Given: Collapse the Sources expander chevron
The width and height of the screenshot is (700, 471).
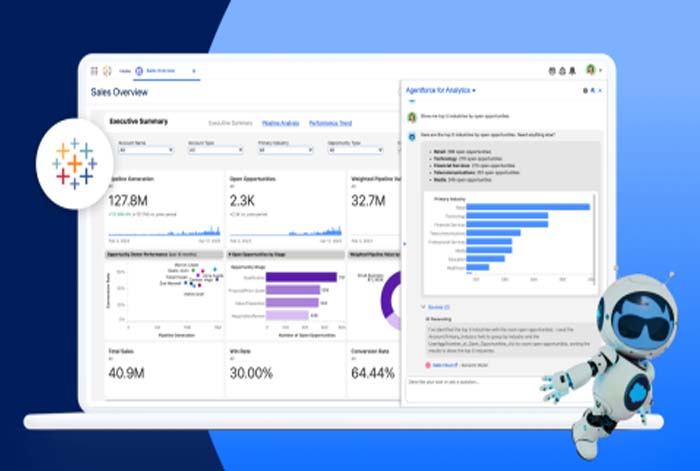Looking at the screenshot, I should [x=423, y=307].
